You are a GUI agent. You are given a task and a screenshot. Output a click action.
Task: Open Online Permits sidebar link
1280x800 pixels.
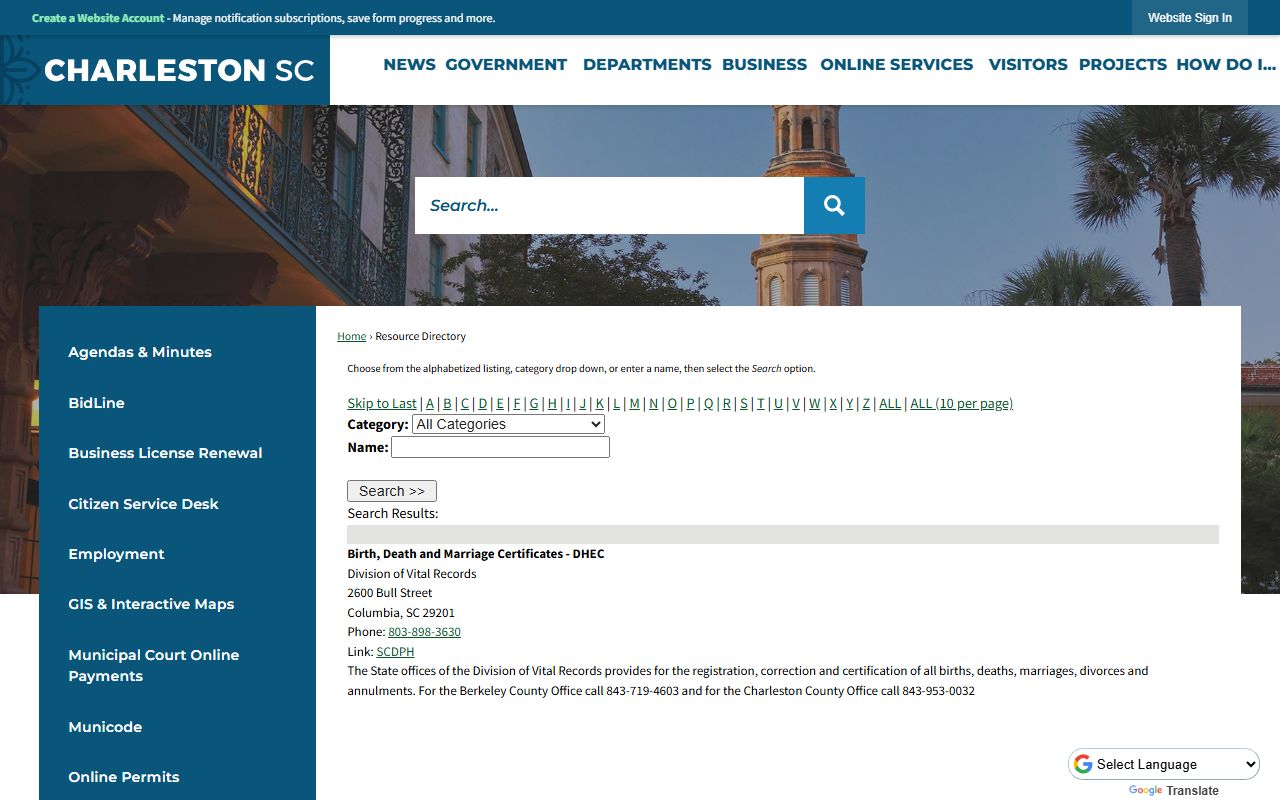(124, 777)
